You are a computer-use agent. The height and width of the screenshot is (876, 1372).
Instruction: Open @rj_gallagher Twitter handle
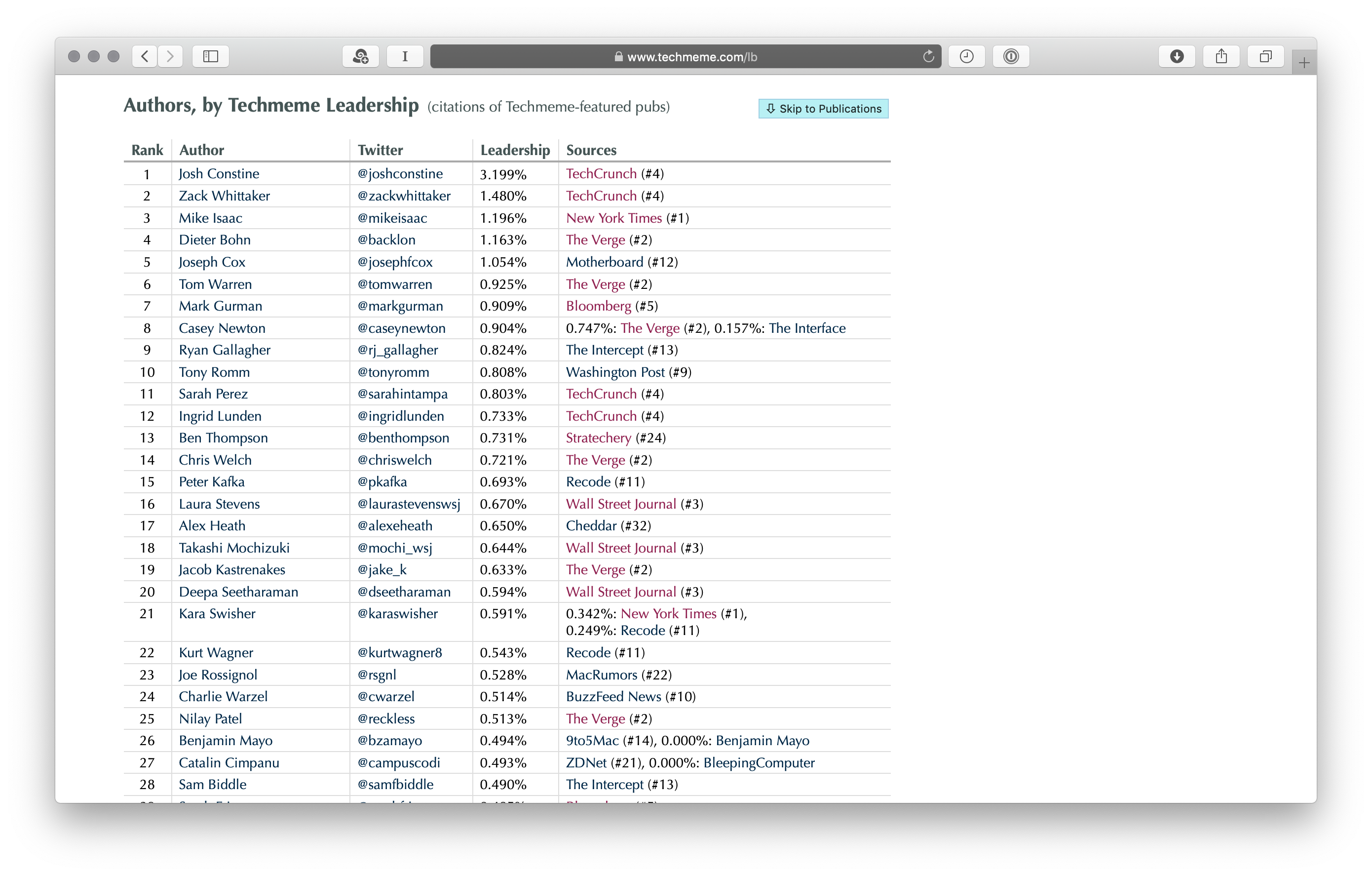398,350
